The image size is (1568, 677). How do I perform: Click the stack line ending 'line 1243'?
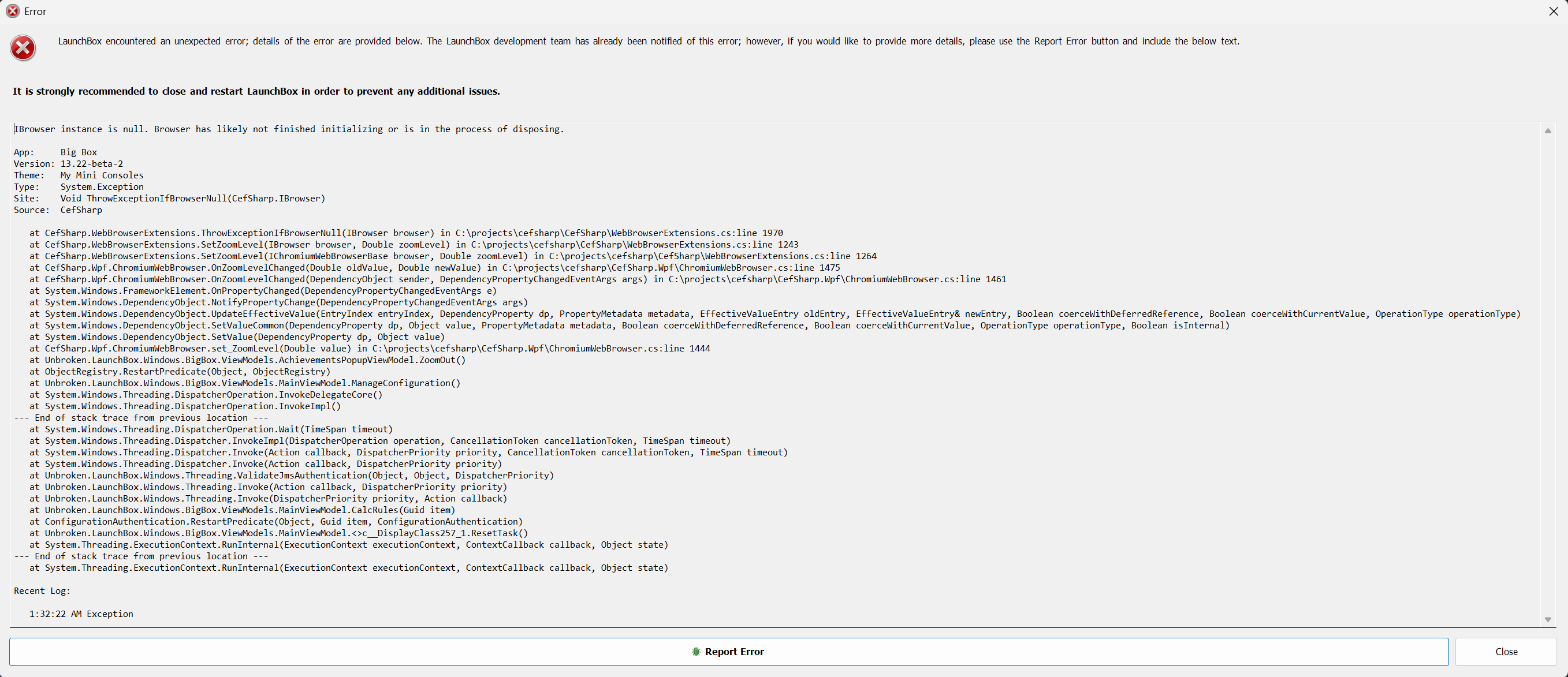tap(414, 245)
